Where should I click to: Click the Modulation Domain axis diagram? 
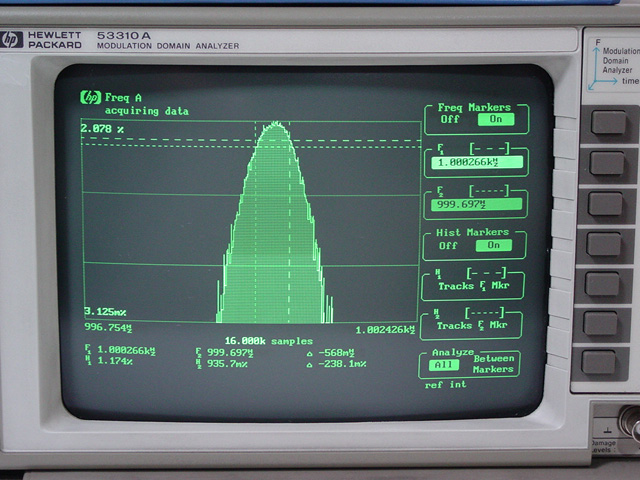click(x=612, y=65)
